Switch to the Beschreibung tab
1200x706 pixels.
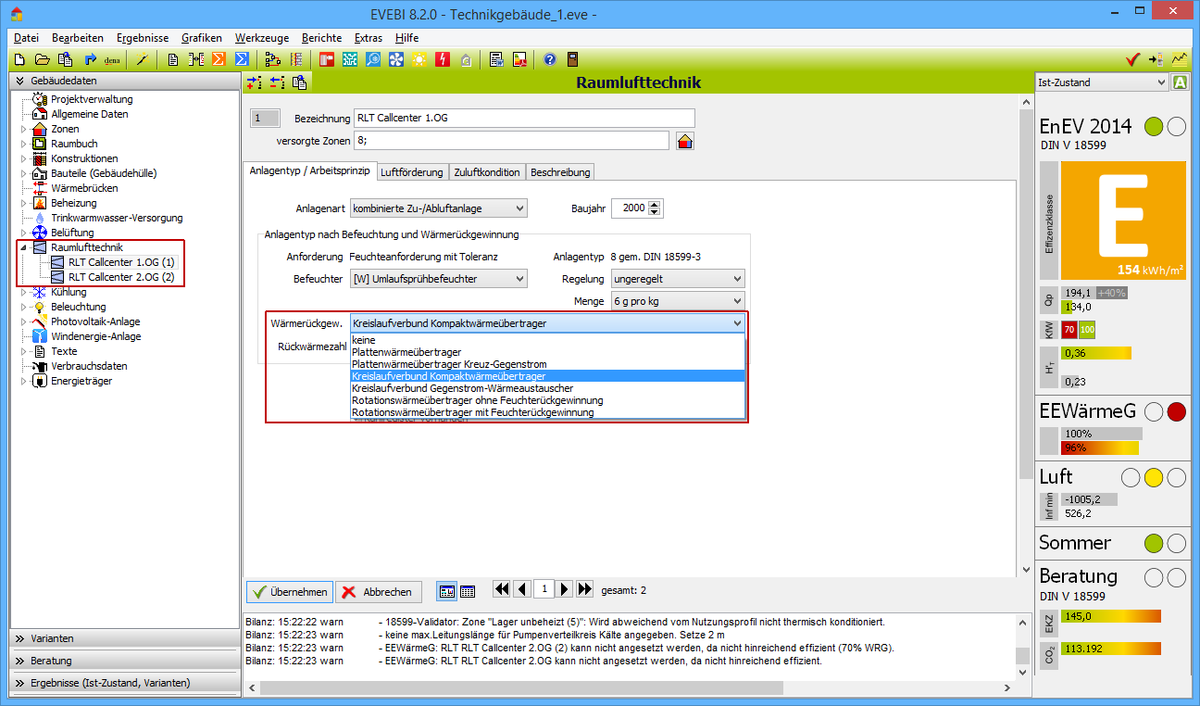coord(560,172)
